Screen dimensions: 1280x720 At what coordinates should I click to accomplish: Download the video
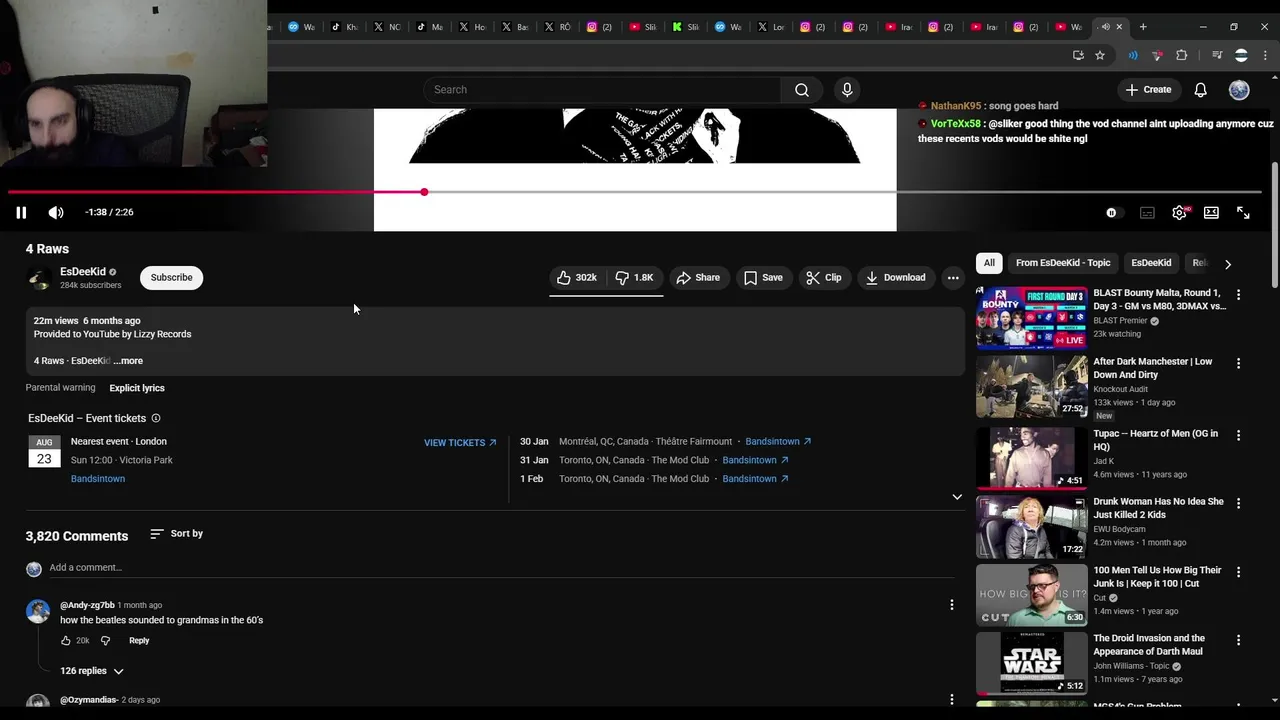(896, 277)
